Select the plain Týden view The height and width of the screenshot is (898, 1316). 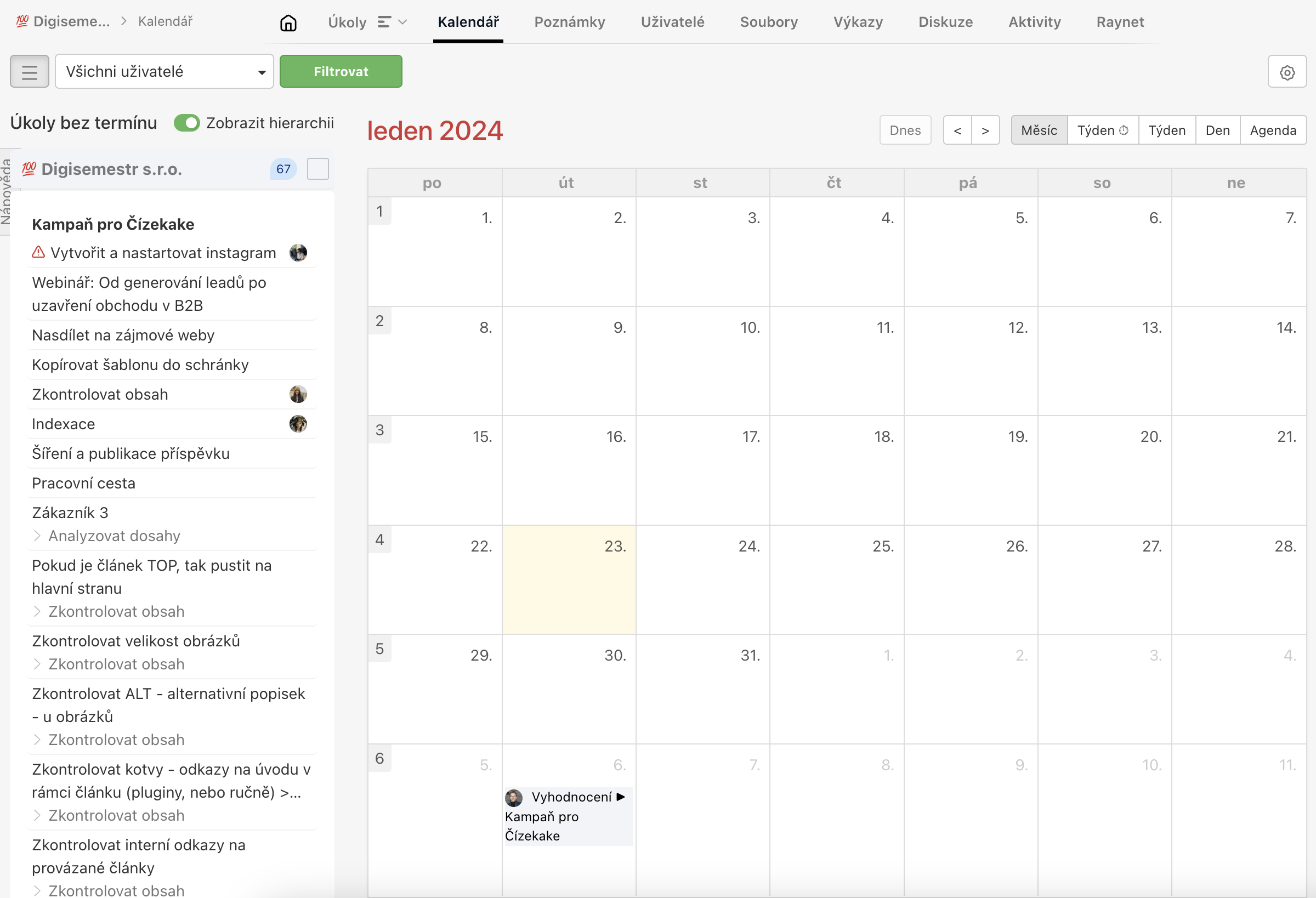[1166, 130]
